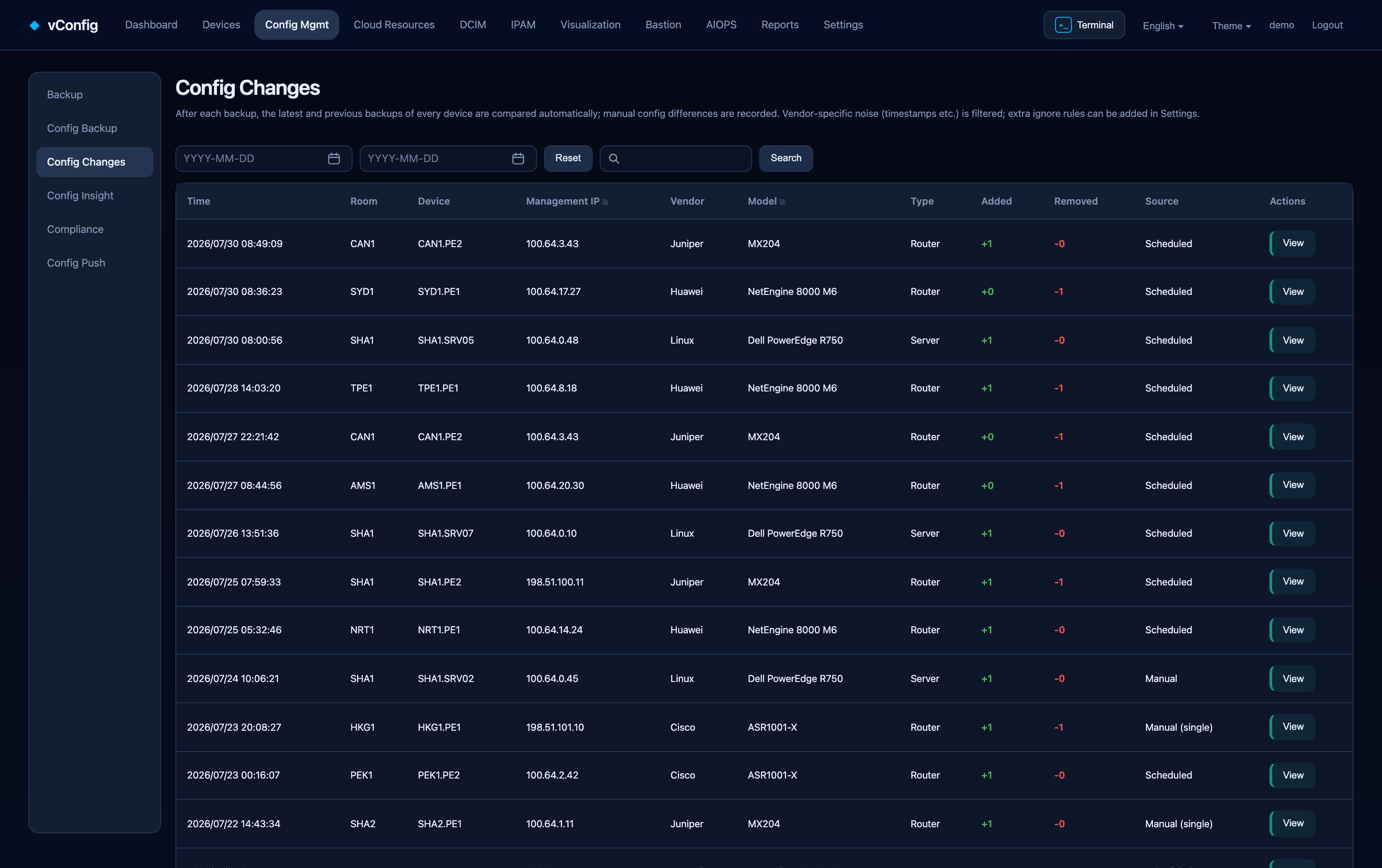Open the Dashboard menu
The height and width of the screenshot is (868, 1382).
click(151, 25)
